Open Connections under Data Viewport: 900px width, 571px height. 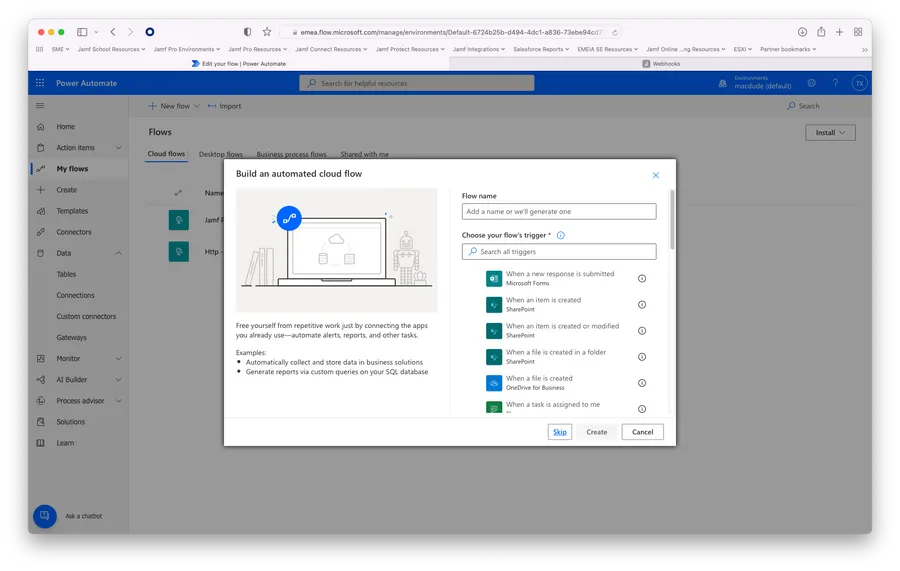[75, 296]
